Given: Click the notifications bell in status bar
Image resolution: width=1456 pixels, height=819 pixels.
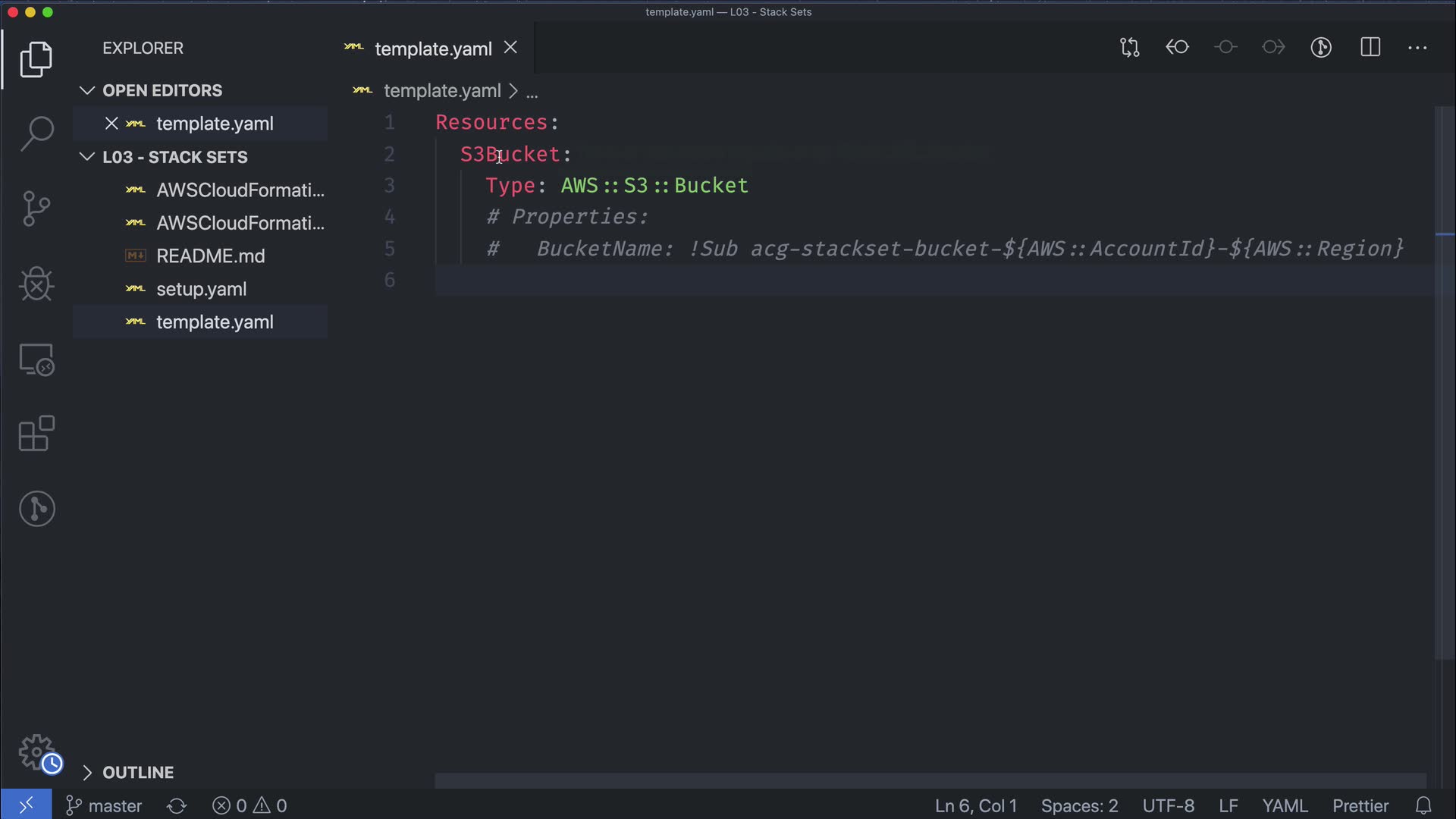Looking at the screenshot, I should 1423,805.
